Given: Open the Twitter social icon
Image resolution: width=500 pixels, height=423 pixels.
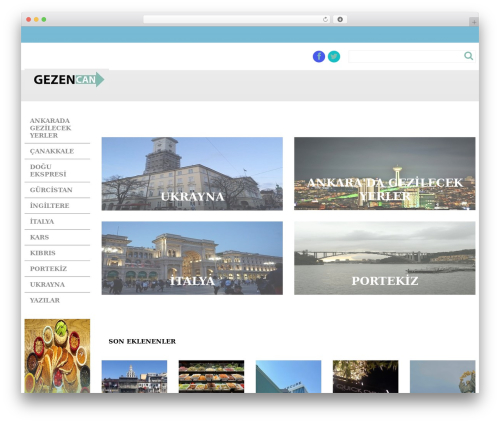Looking at the screenshot, I should point(334,57).
